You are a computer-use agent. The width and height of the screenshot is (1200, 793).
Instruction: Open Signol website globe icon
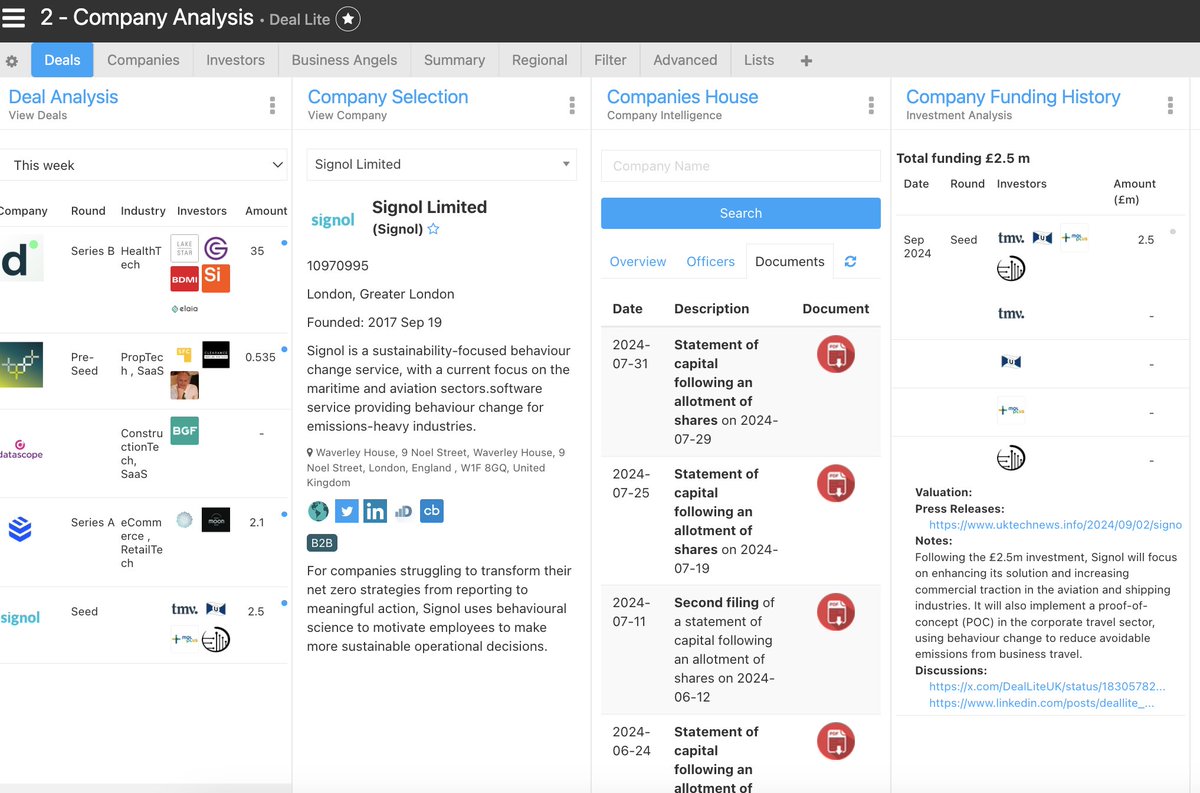(x=318, y=511)
